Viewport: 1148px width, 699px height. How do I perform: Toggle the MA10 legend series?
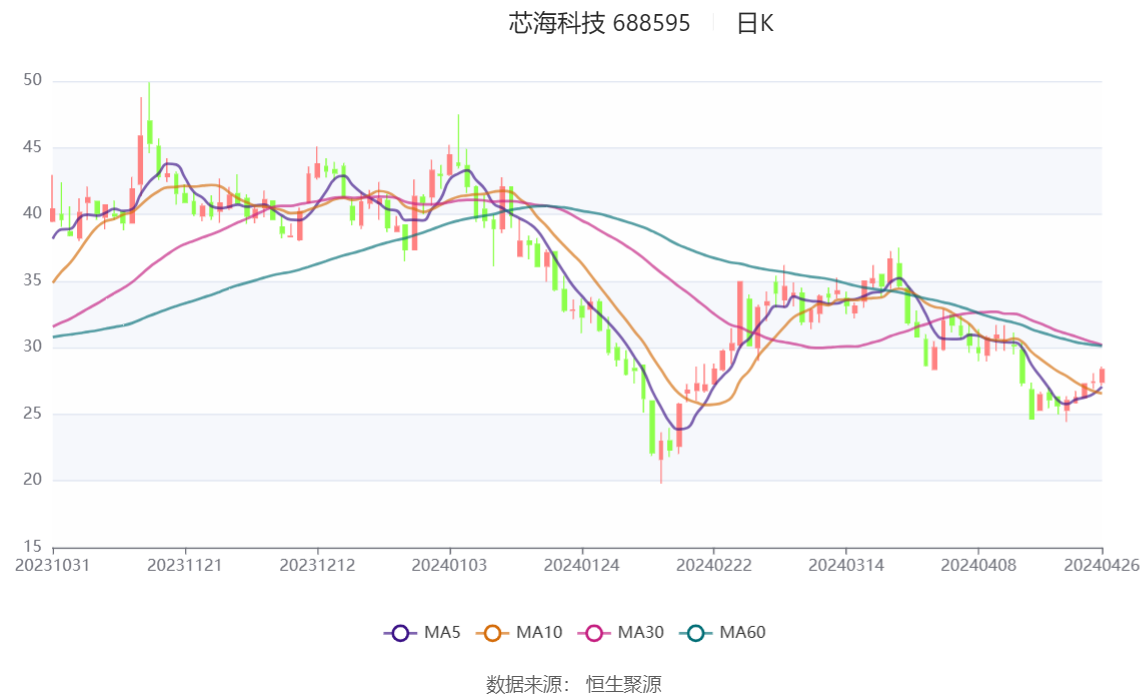tap(519, 632)
